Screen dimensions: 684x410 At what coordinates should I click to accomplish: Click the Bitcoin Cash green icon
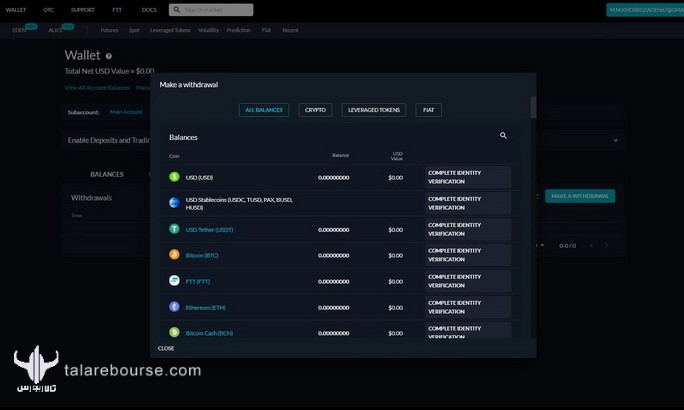(x=174, y=332)
